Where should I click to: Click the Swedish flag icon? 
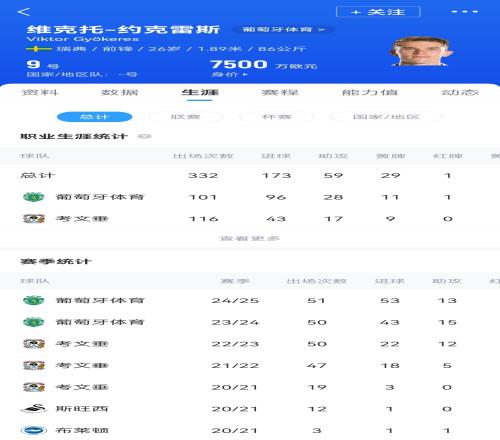click(x=39, y=49)
